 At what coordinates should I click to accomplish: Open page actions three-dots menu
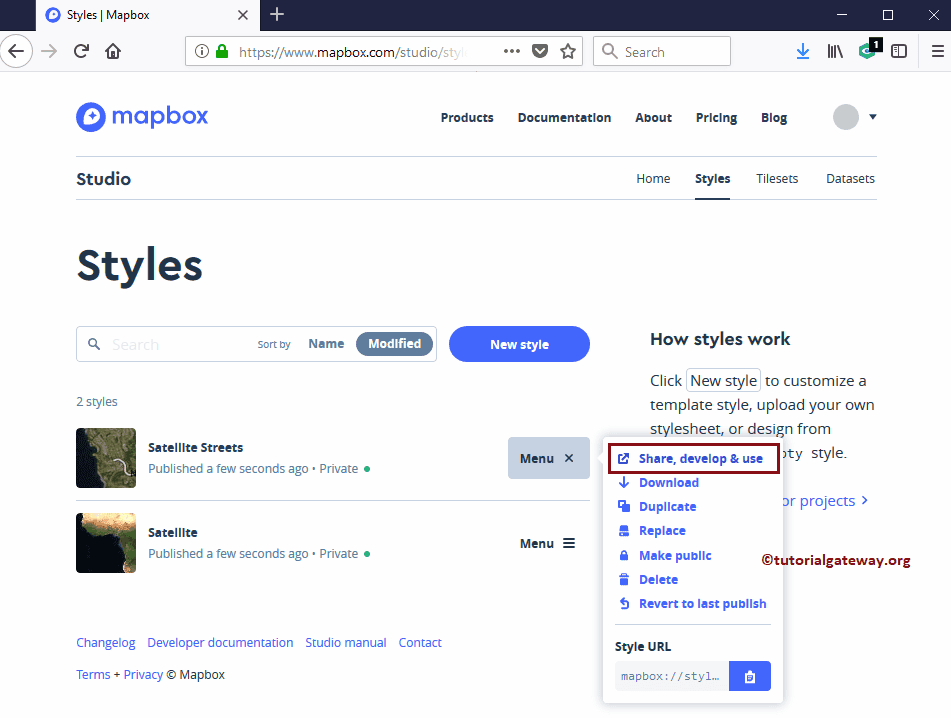point(512,52)
